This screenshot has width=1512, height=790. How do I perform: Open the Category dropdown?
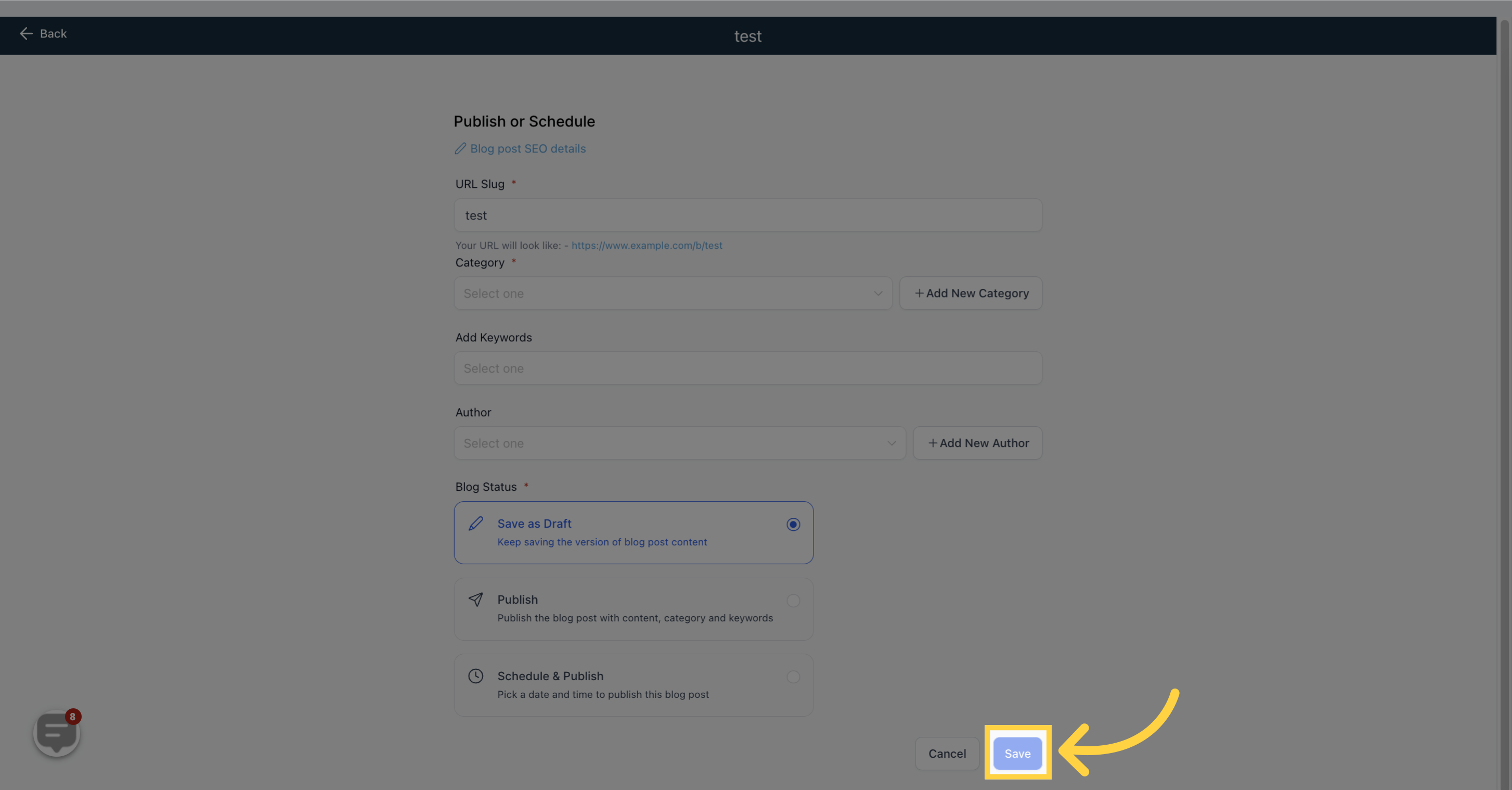(x=673, y=293)
